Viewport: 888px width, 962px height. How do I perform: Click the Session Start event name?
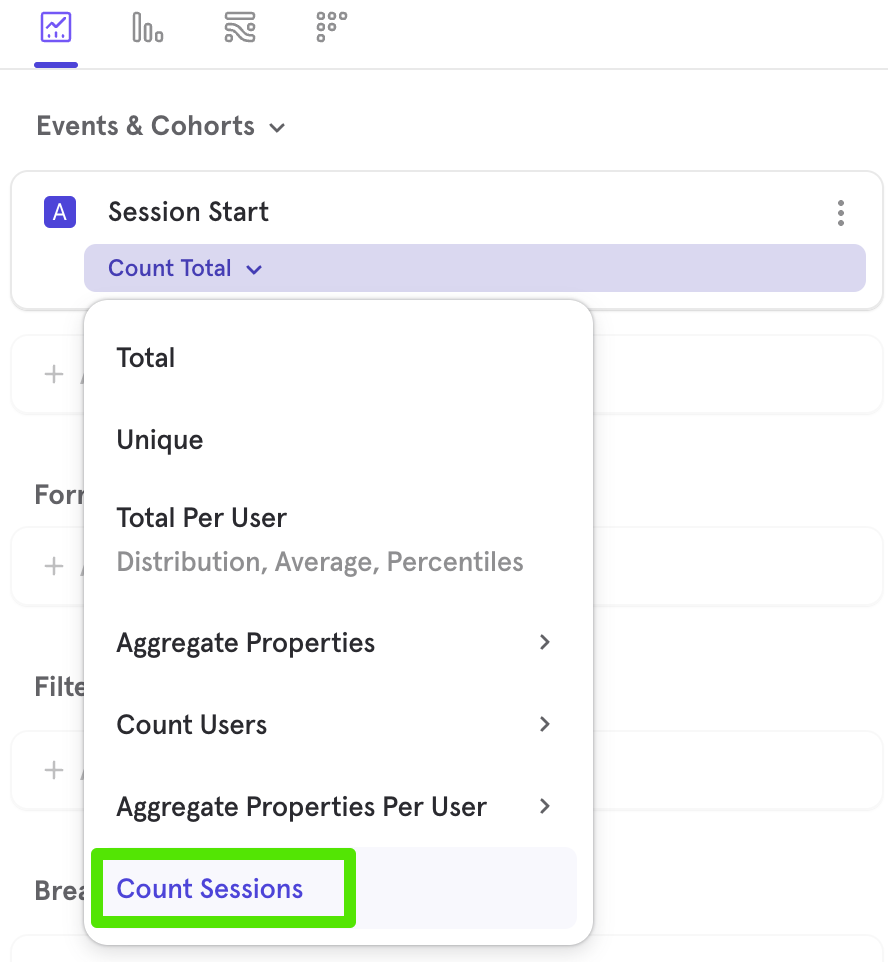point(188,212)
